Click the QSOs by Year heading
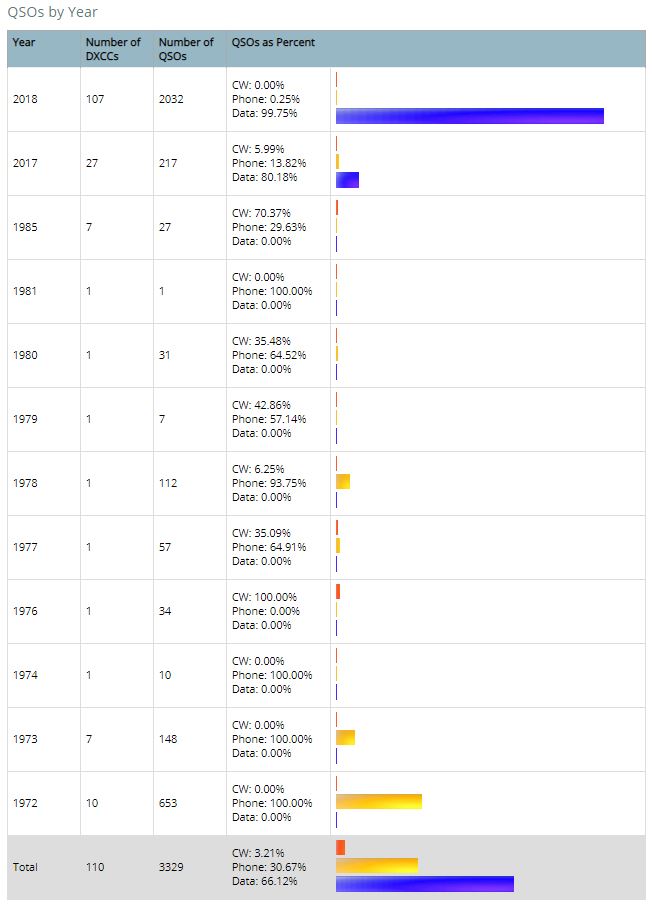 click(52, 12)
